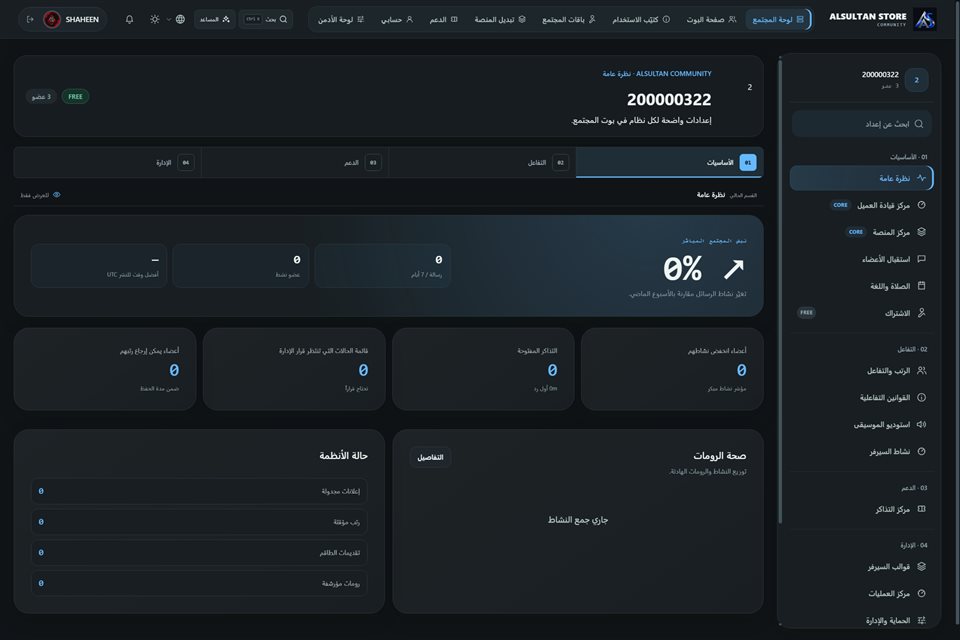Click the sidebar vertical scrollbar
Screen dimensions: 960x640
coord(780,291)
